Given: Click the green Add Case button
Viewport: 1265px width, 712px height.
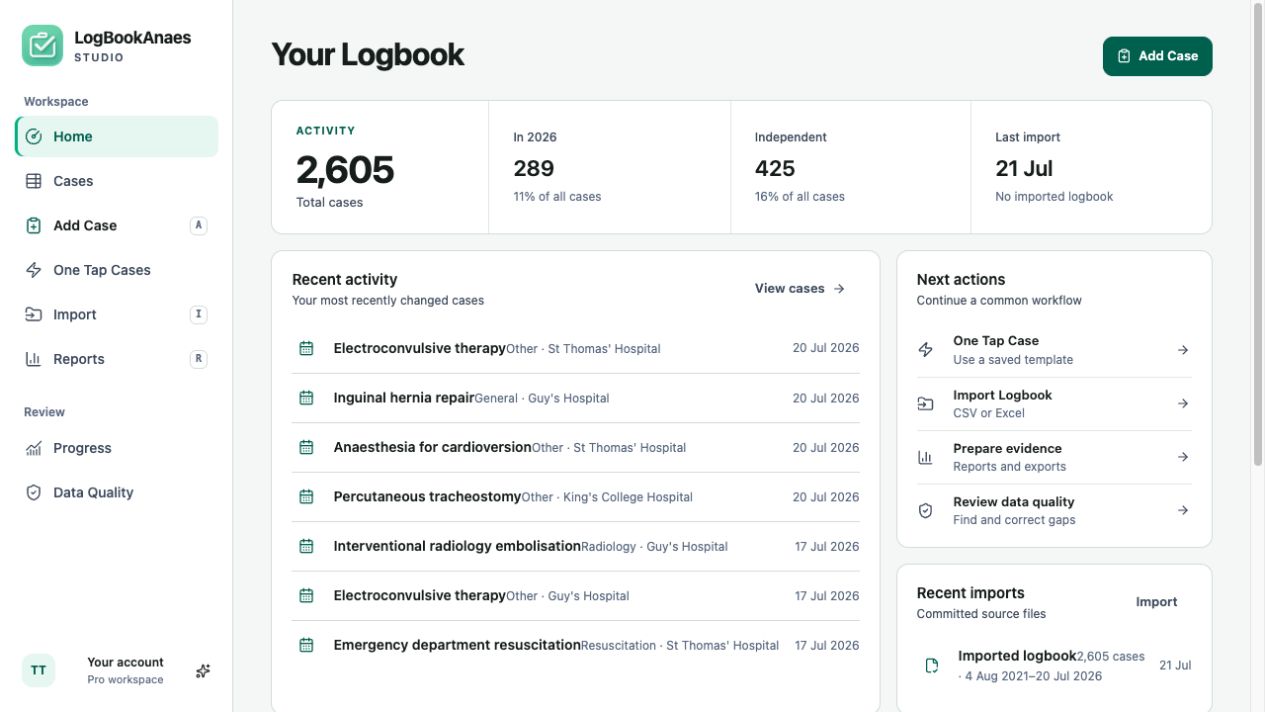Looking at the screenshot, I should pos(1157,56).
